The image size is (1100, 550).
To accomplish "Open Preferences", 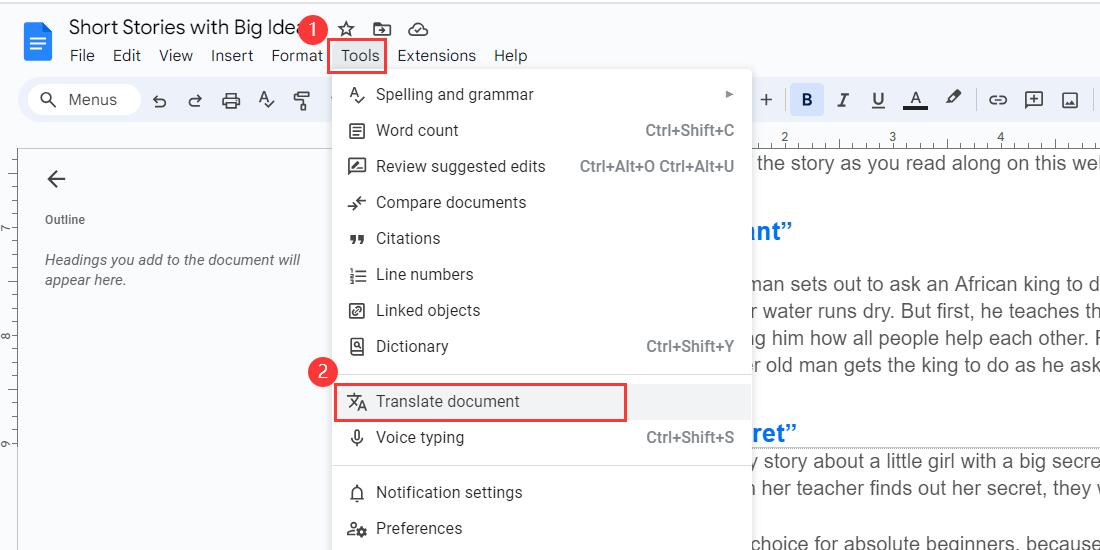I will (542, 529).
